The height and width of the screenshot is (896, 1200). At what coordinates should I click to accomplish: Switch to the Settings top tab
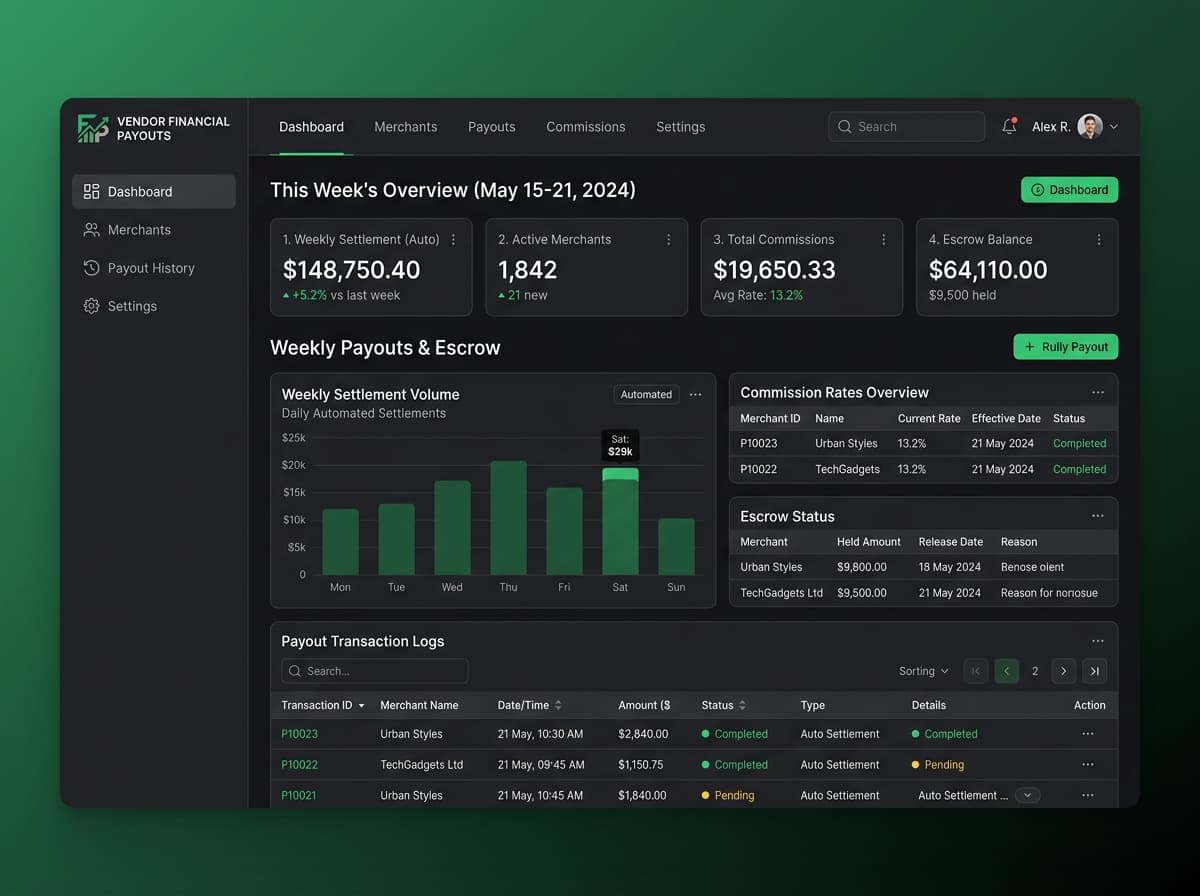coord(681,127)
